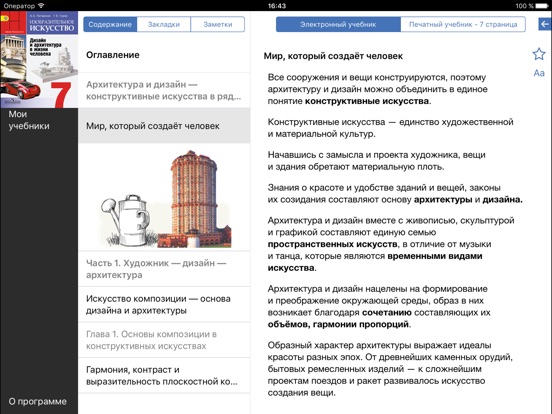The height and width of the screenshot is (414, 552).
Task: Click paragraph starting Начавшись с замысла
Action: point(376,161)
